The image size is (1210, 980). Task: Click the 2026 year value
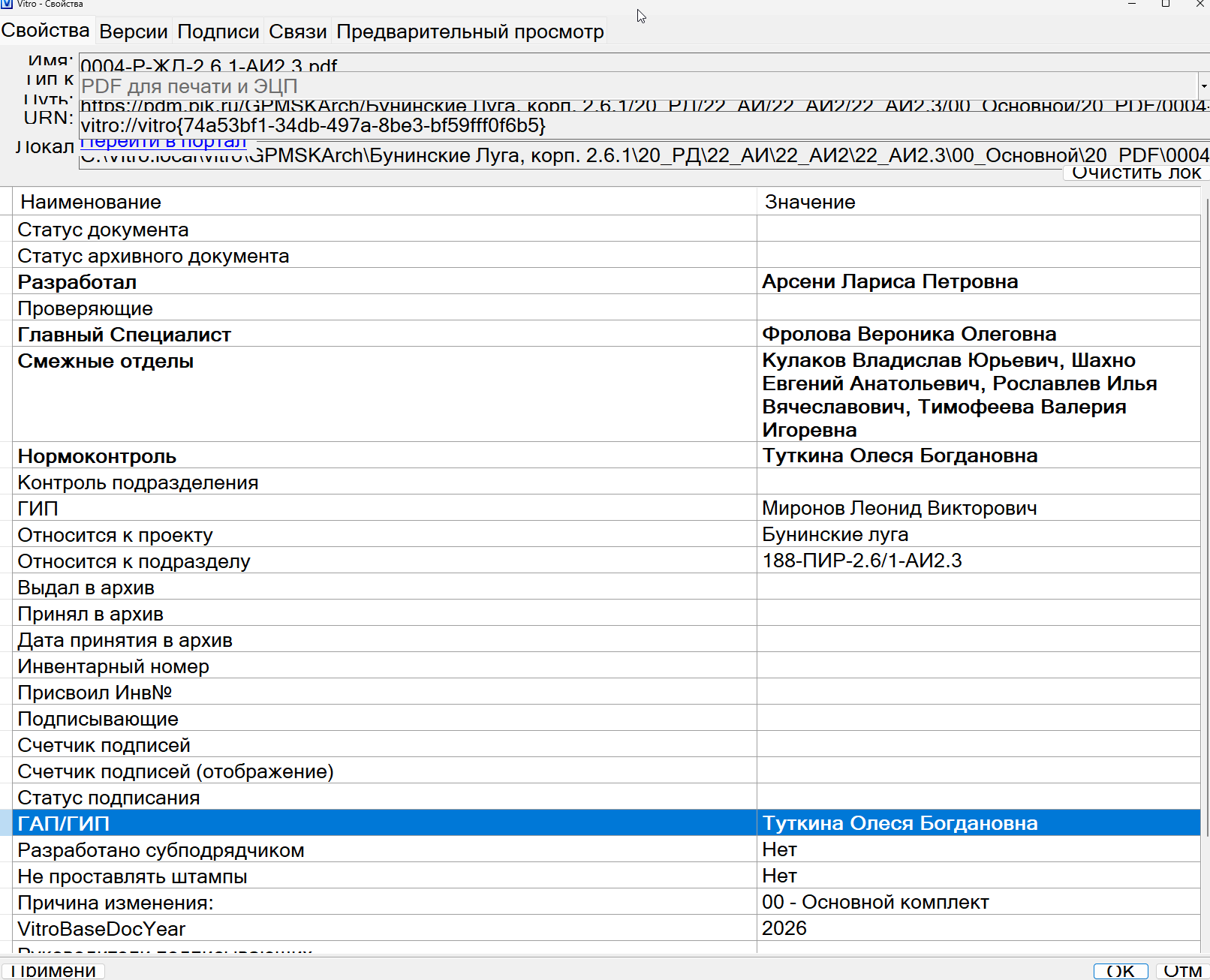(784, 928)
